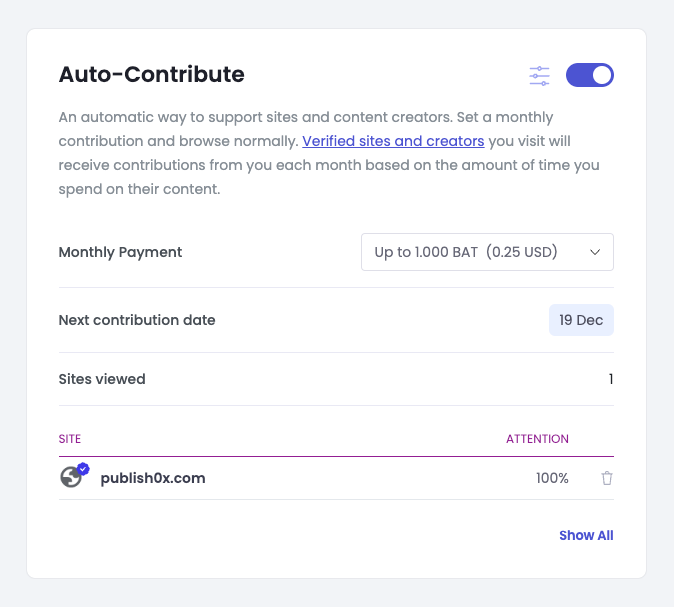Click the 19 Dec contribution date badge
Screen dimensions: 674x607
tap(581, 320)
